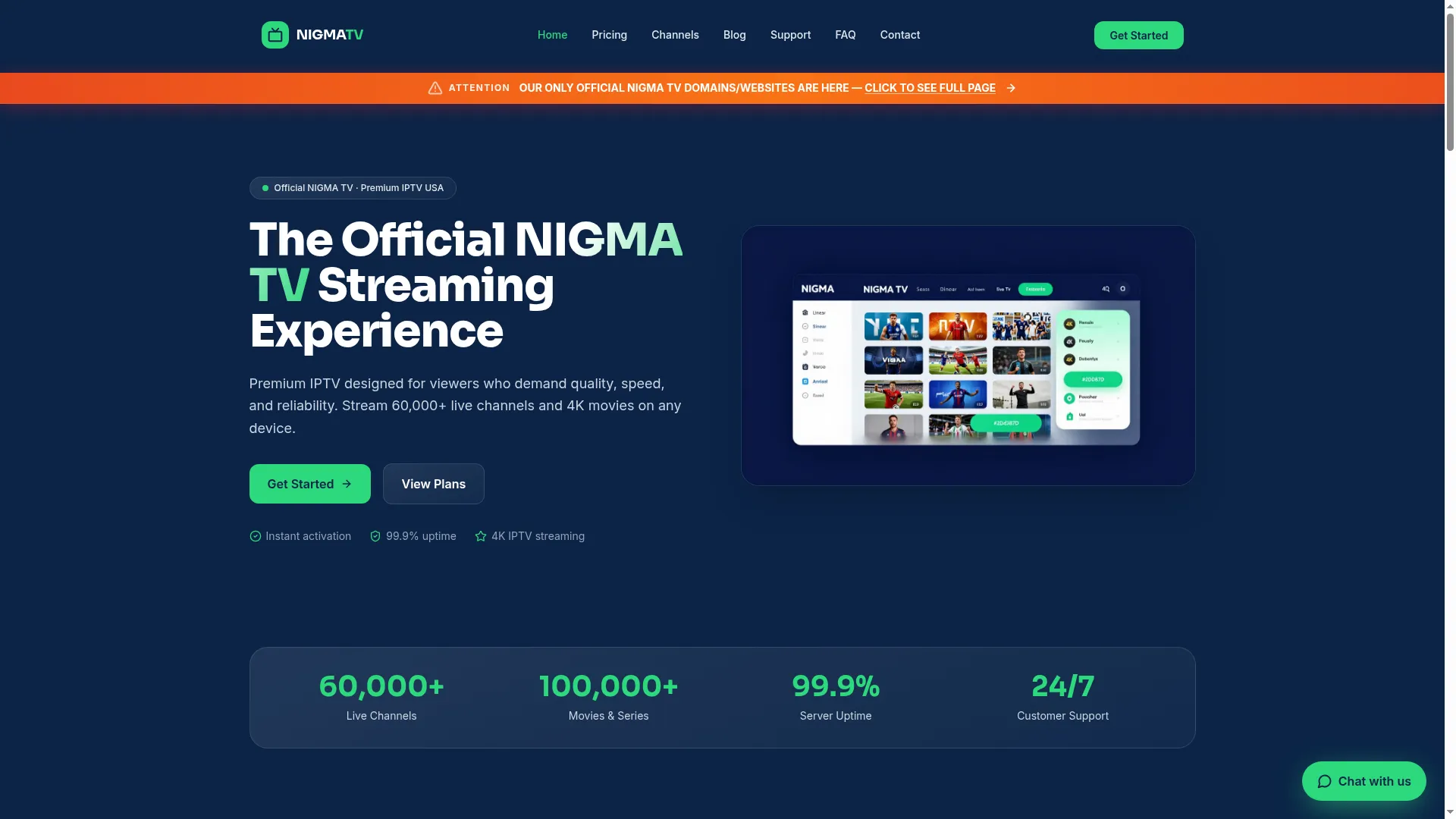Click the 4K IPTV streaming star icon
This screenshot has height=819, width=1456.
tap(480, 536)
